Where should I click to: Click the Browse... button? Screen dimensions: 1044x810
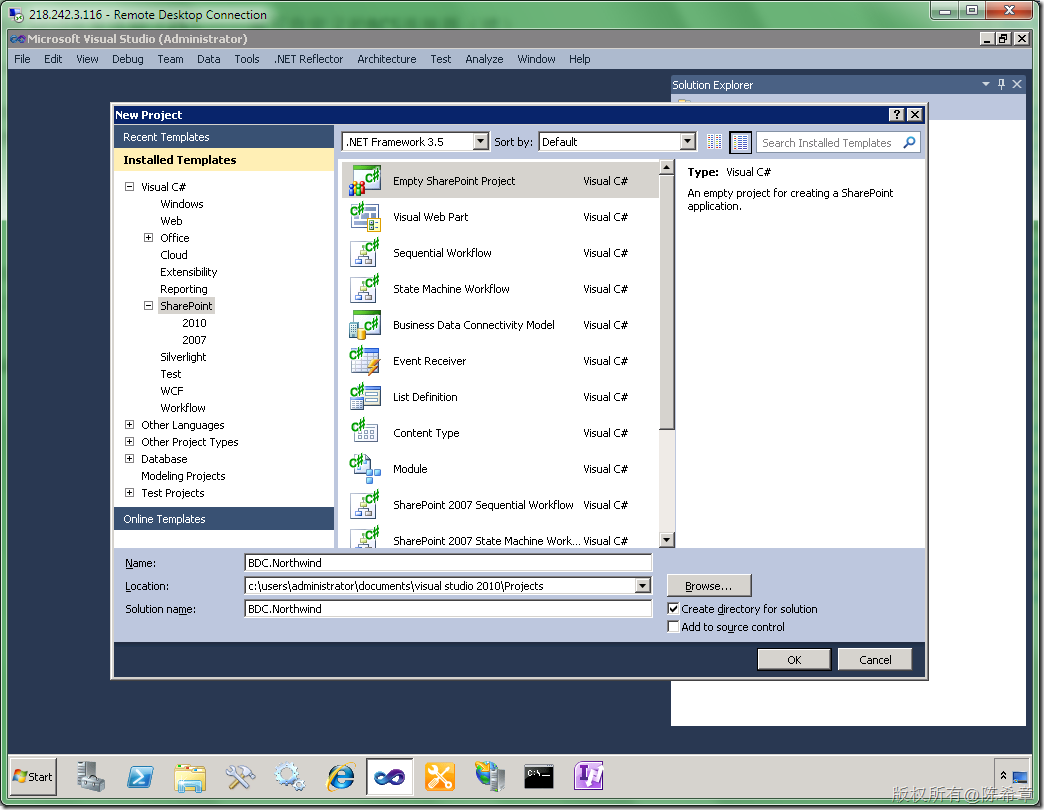[x=708, y=586]
